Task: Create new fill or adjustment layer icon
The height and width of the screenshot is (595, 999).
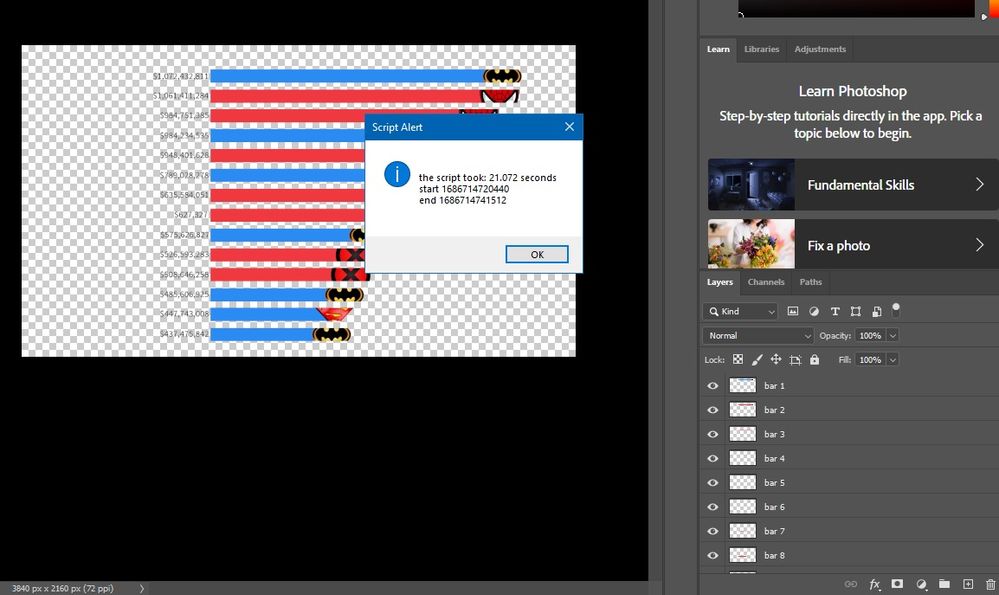Action: (x=921, y=584)
